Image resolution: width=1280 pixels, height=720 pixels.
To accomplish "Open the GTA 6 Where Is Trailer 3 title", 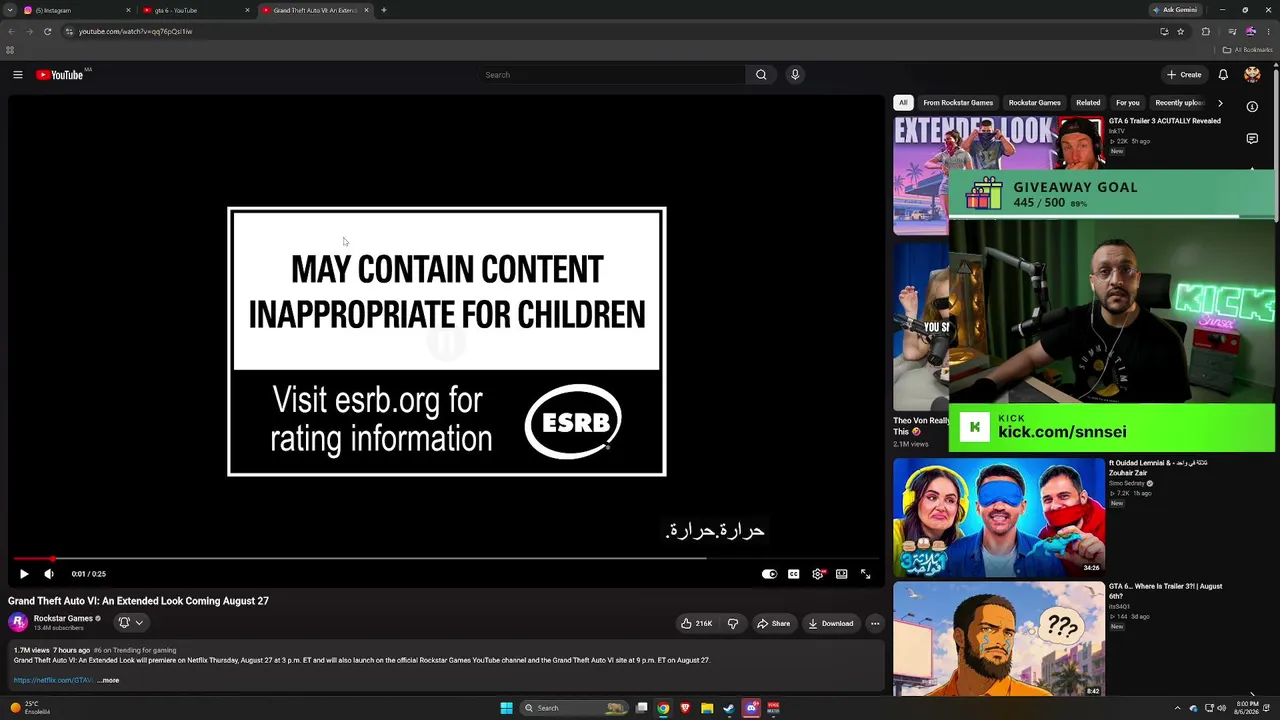I will tap(1166, 591).
